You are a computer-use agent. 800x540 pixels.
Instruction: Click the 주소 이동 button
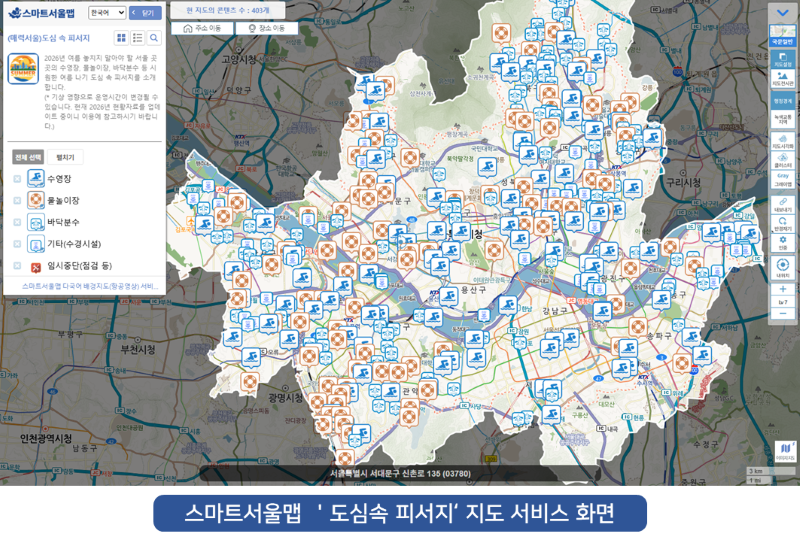pos(202,28)
